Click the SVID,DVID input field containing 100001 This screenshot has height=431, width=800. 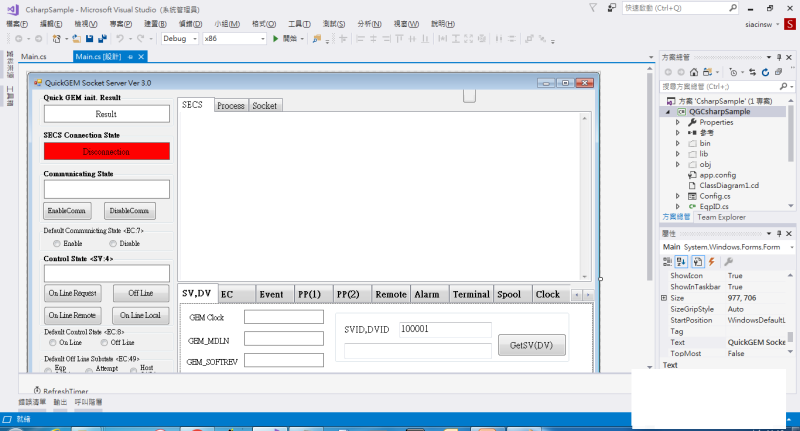[445, 329]
